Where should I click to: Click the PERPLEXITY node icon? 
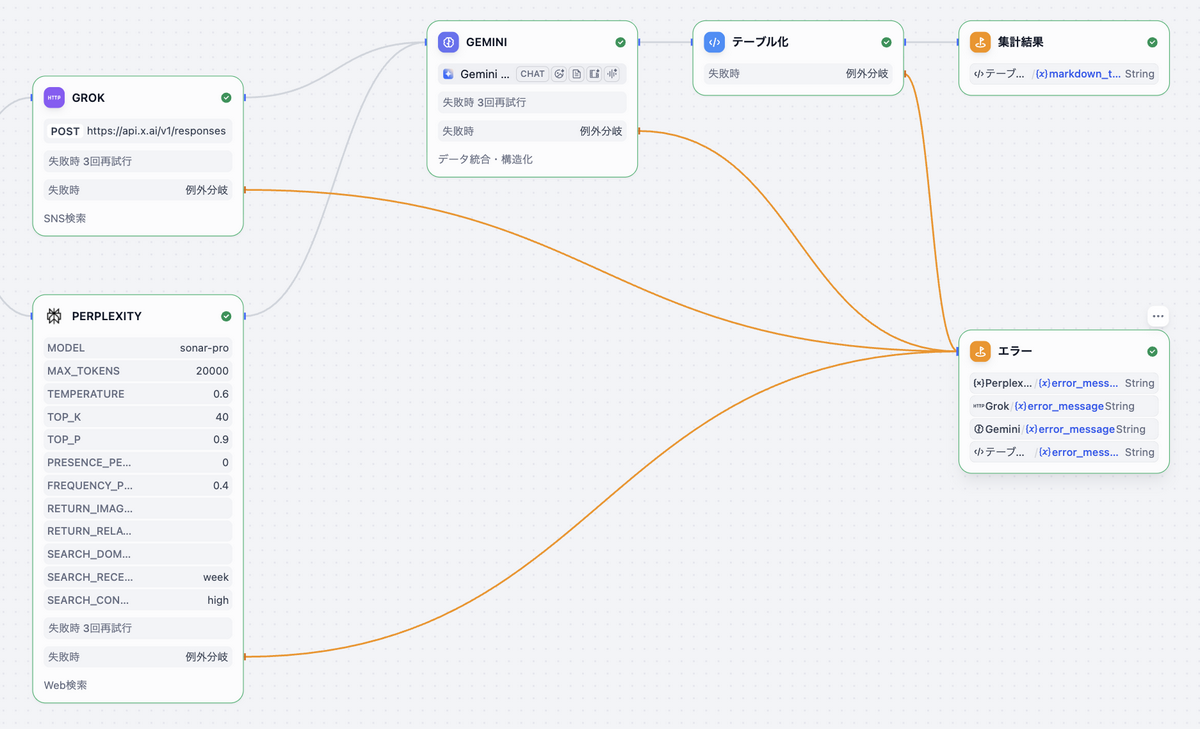click(x=54, y=316)
